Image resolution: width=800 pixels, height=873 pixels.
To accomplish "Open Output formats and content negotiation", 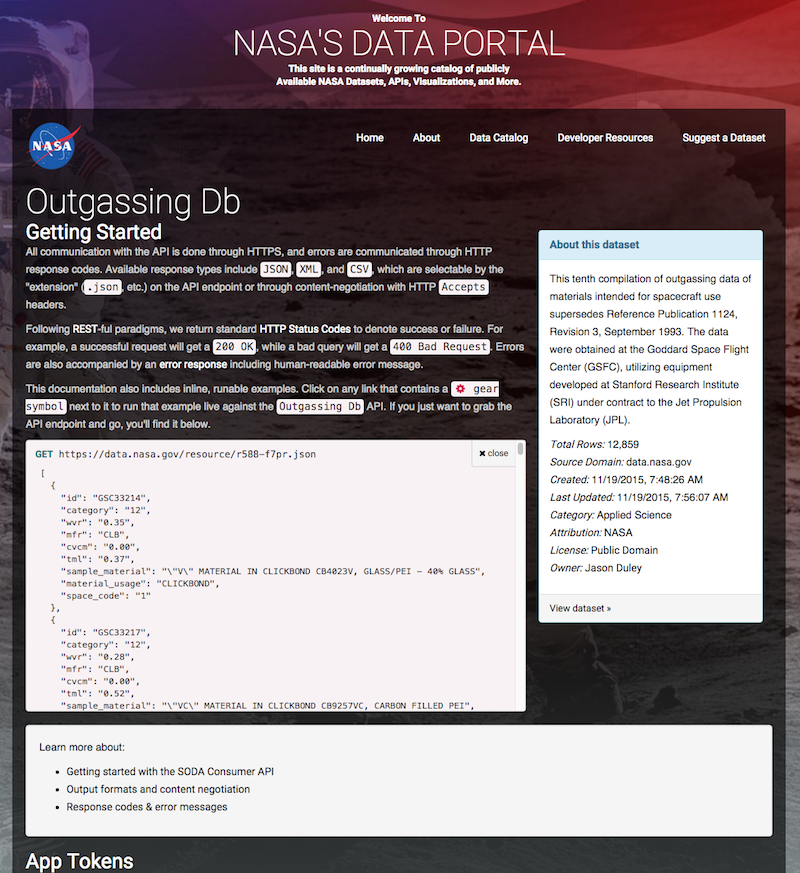I will (x=158, y=789).
